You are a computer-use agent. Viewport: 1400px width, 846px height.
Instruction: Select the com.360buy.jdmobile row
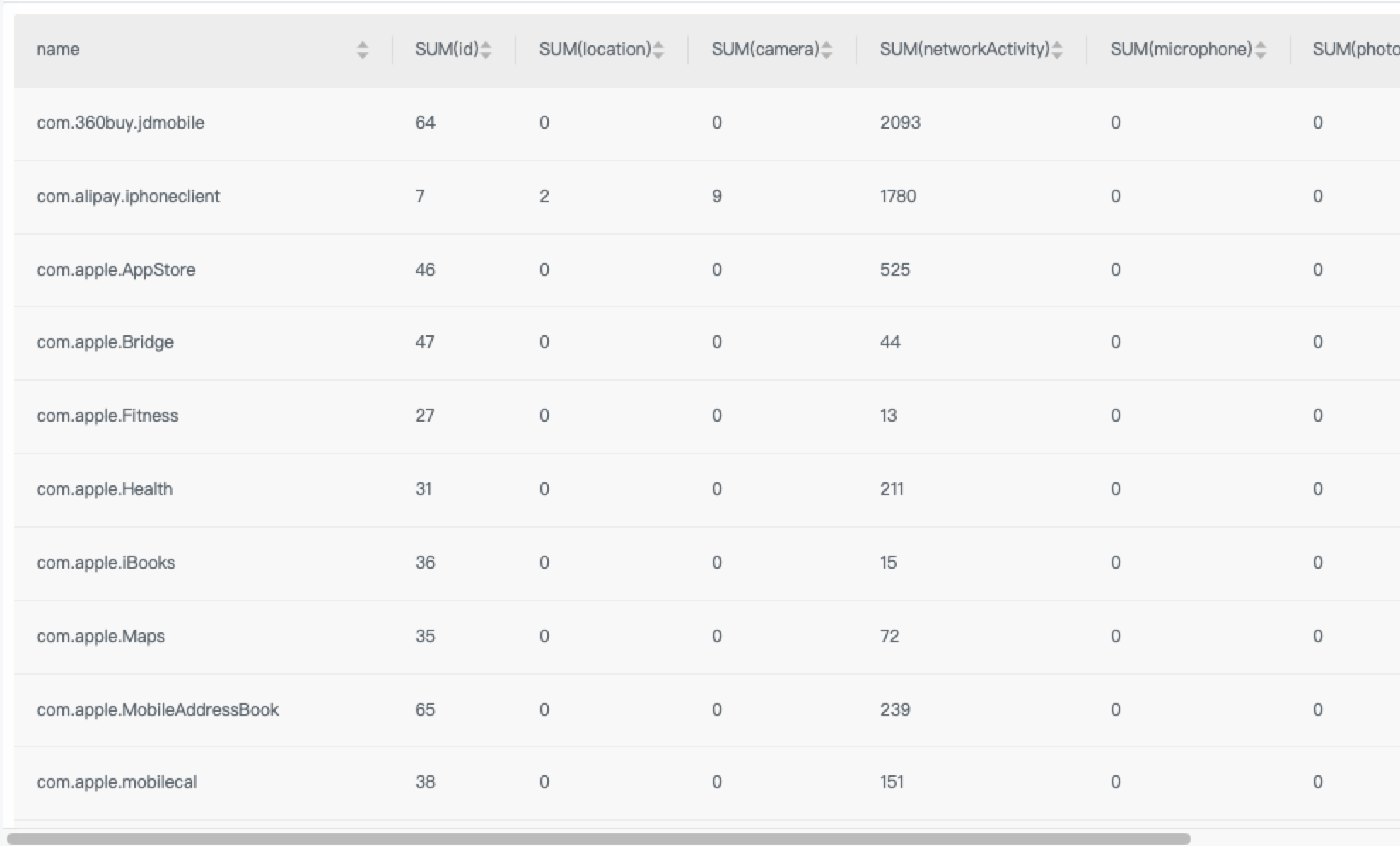(120, 123)
